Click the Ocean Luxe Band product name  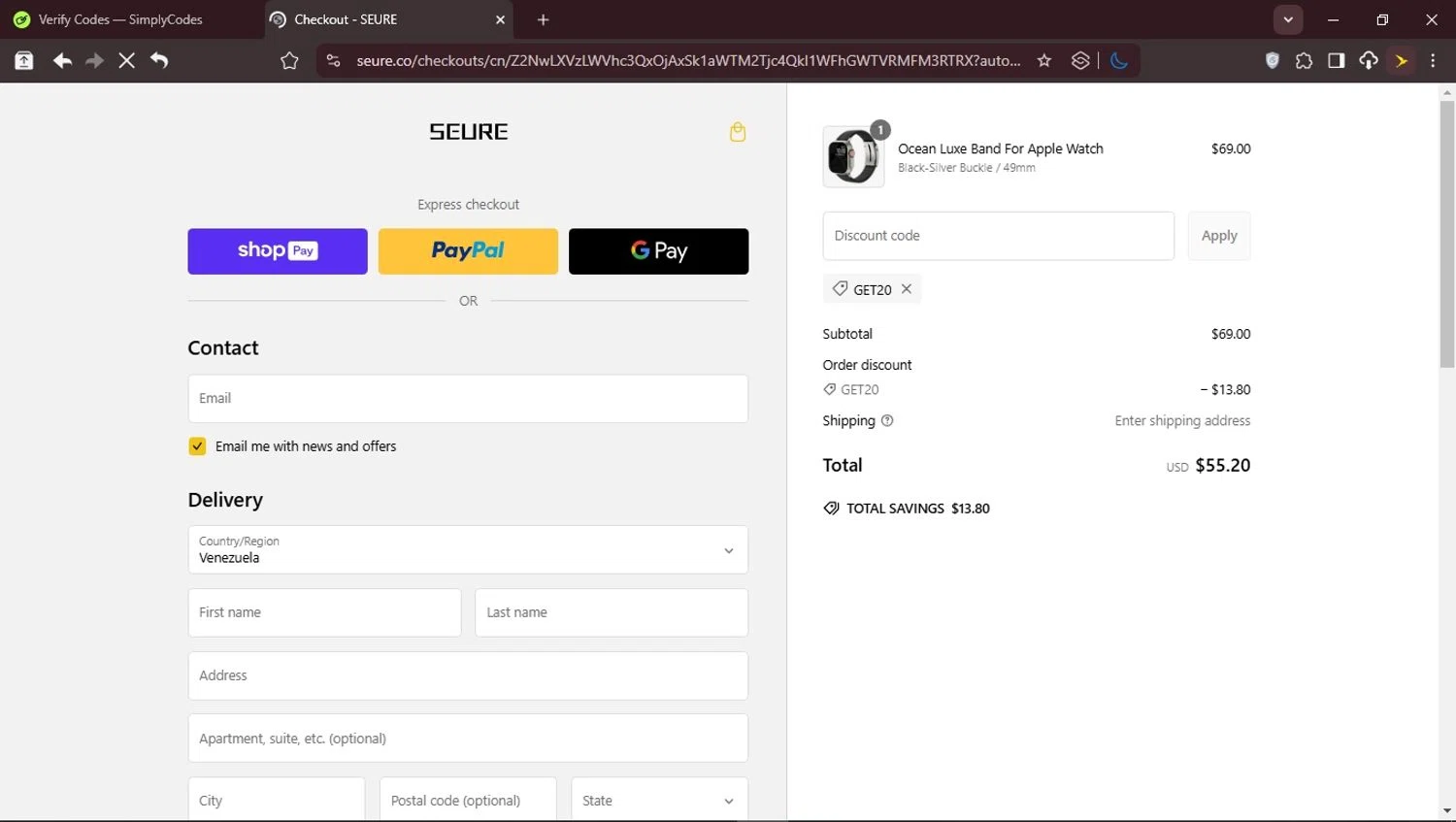pyautogui.click(x=1001, y=148)
